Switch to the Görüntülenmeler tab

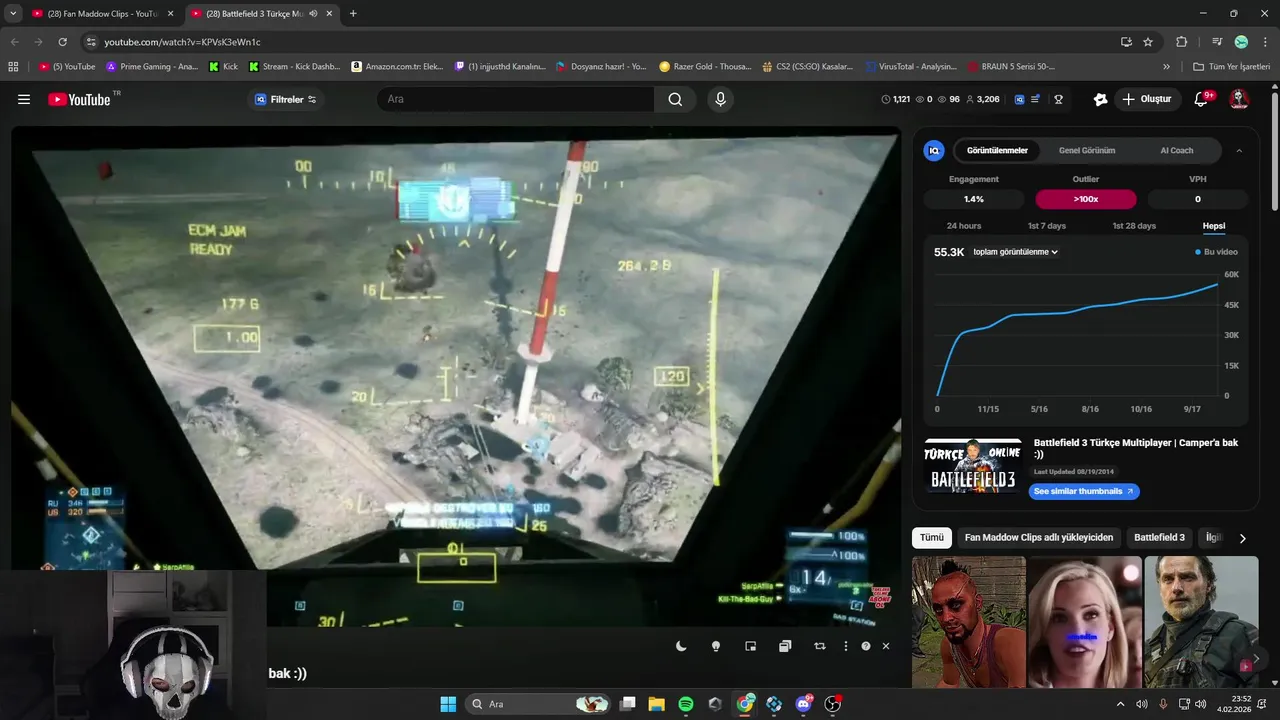997,150
